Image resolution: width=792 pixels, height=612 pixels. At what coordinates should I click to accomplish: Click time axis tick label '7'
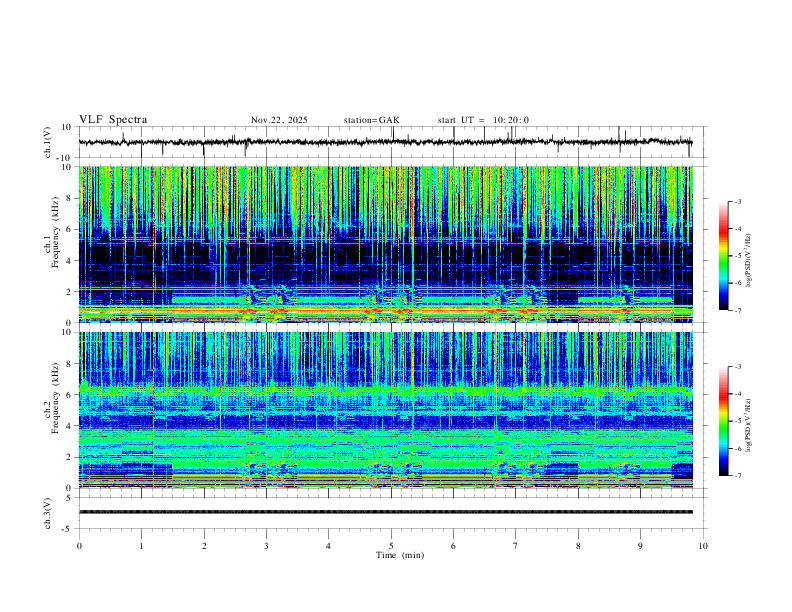[516, 546]
